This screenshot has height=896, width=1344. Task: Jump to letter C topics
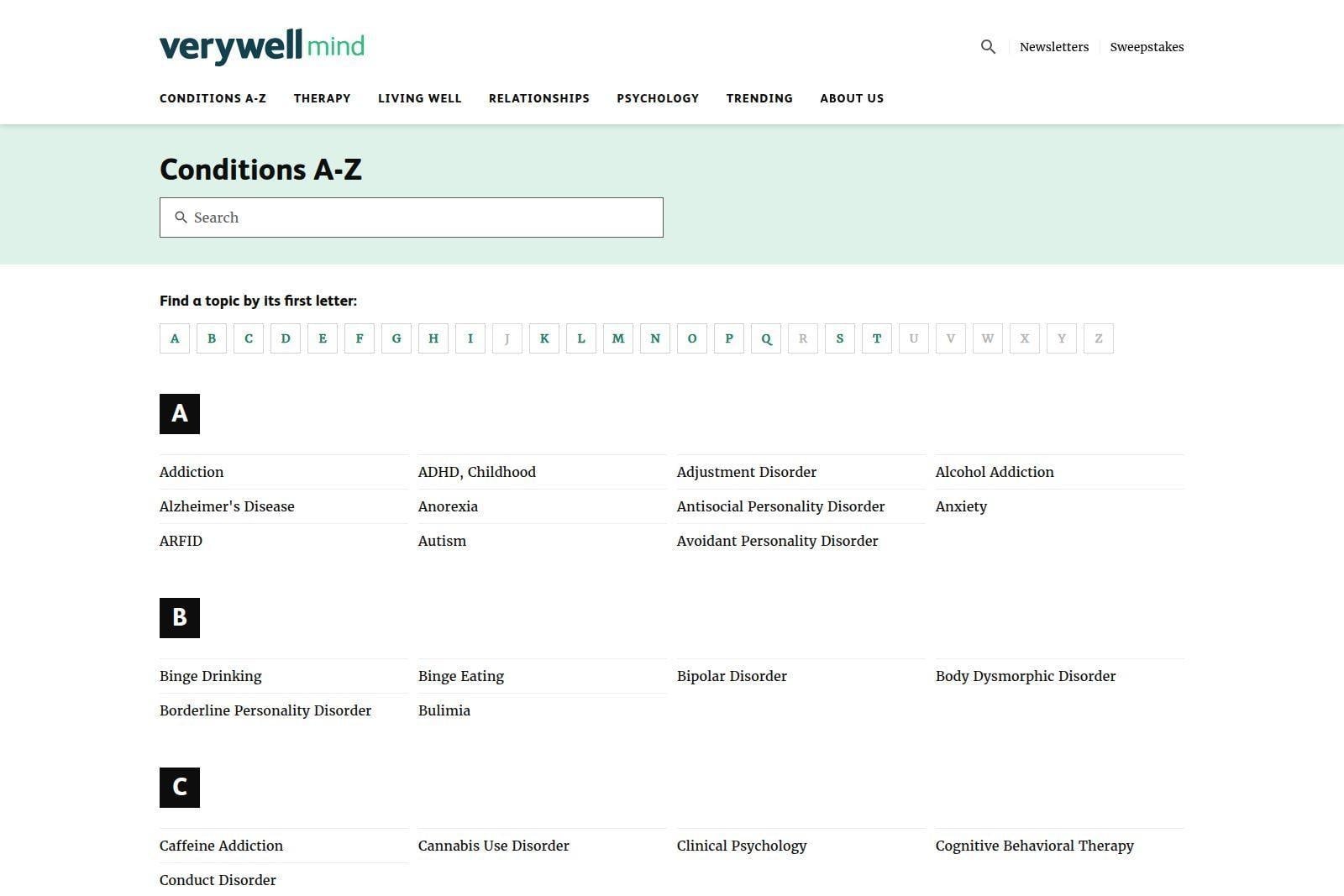pos(249,338)
